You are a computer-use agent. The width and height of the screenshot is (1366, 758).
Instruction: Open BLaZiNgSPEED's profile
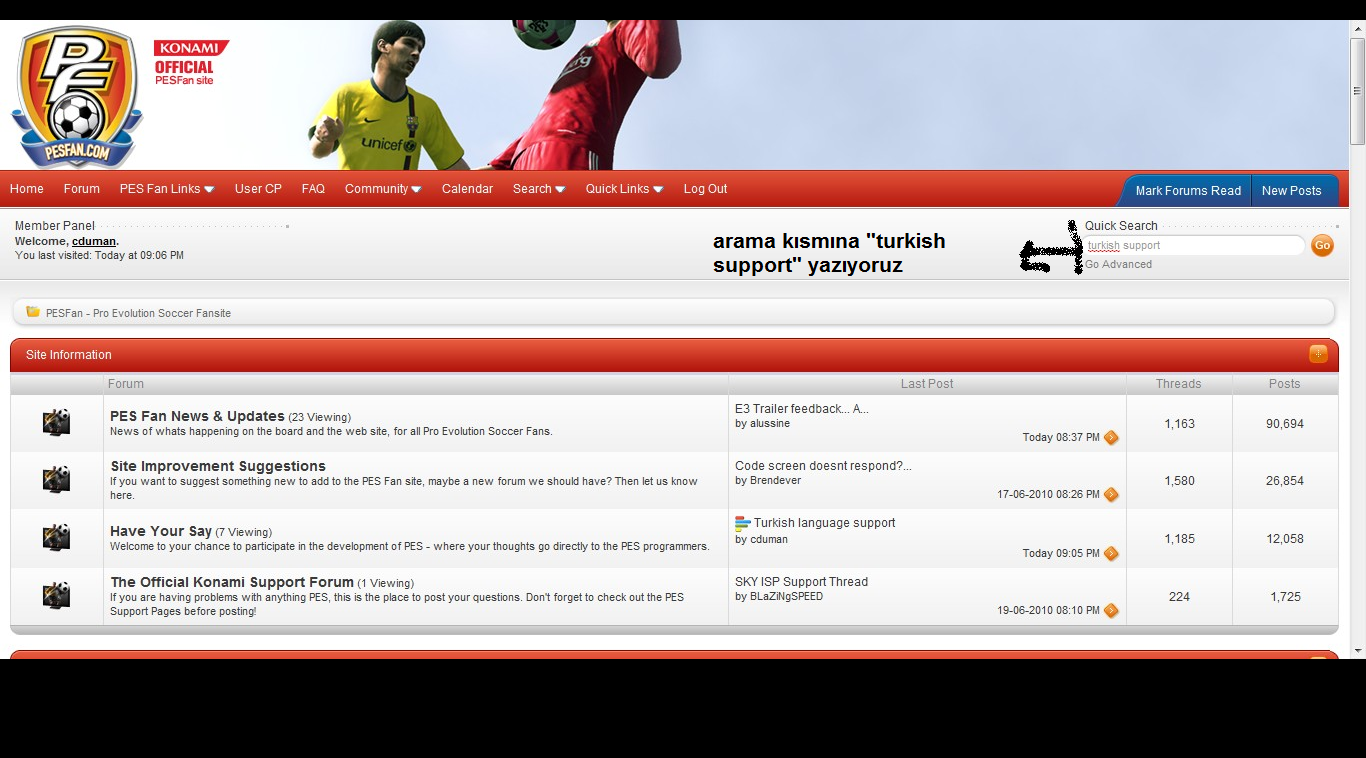pos(786,596)
